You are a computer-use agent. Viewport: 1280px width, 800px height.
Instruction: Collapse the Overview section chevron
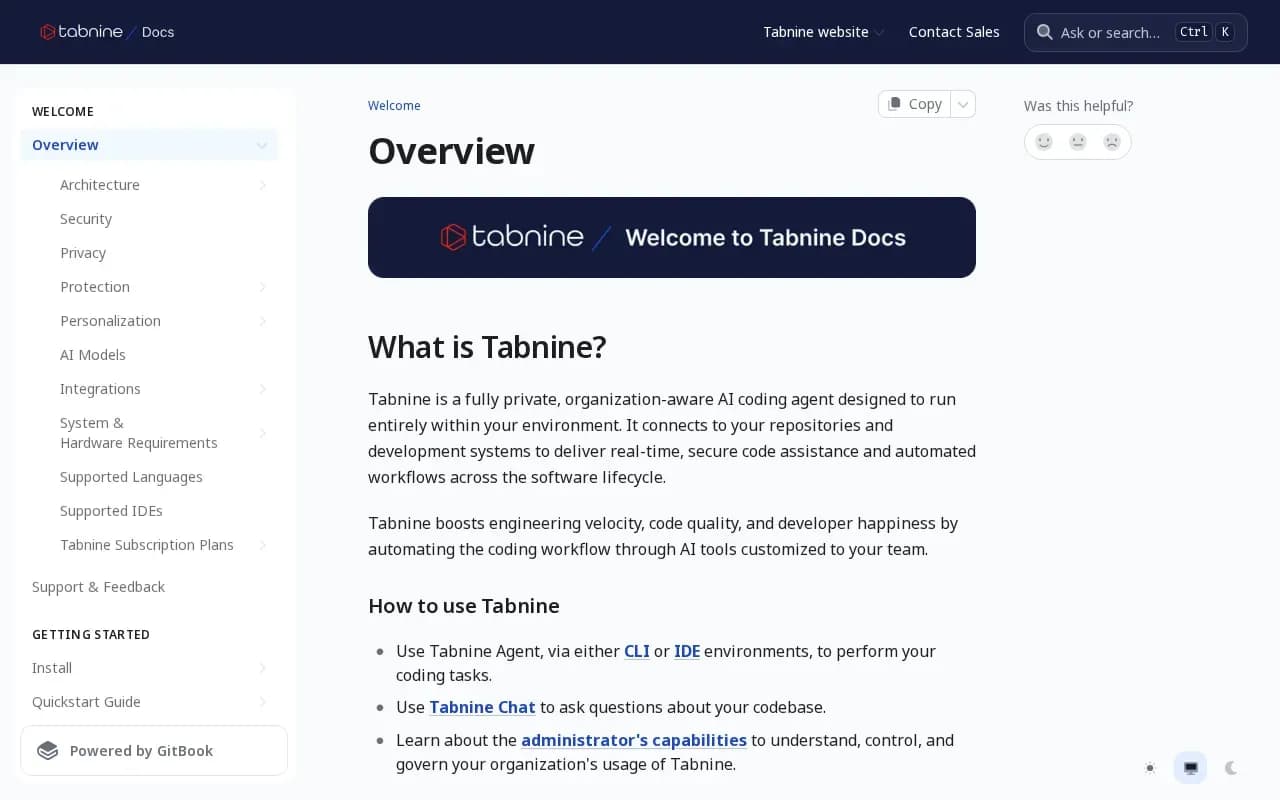262,145
